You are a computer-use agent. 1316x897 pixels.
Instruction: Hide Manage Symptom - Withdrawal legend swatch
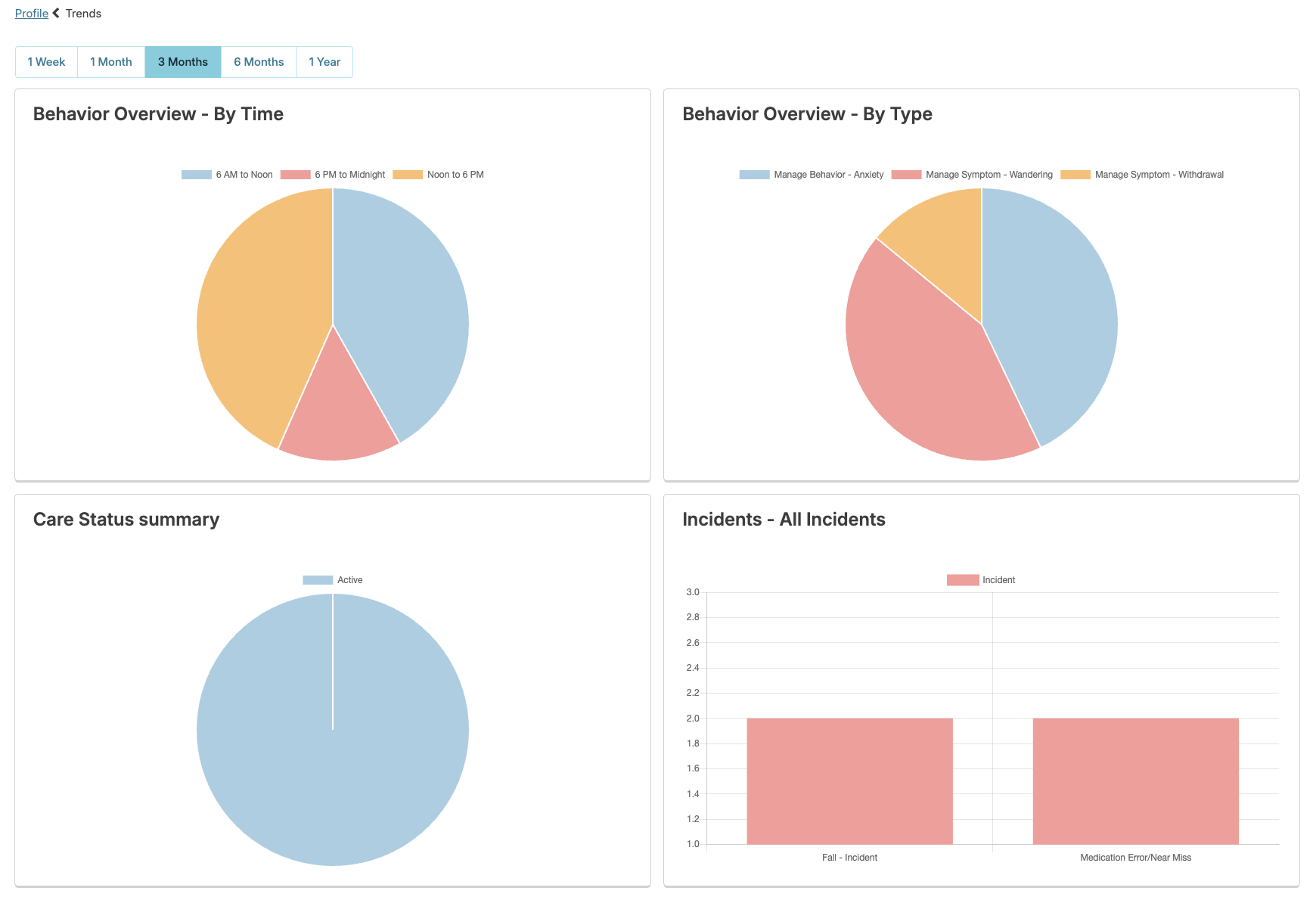1075,175
